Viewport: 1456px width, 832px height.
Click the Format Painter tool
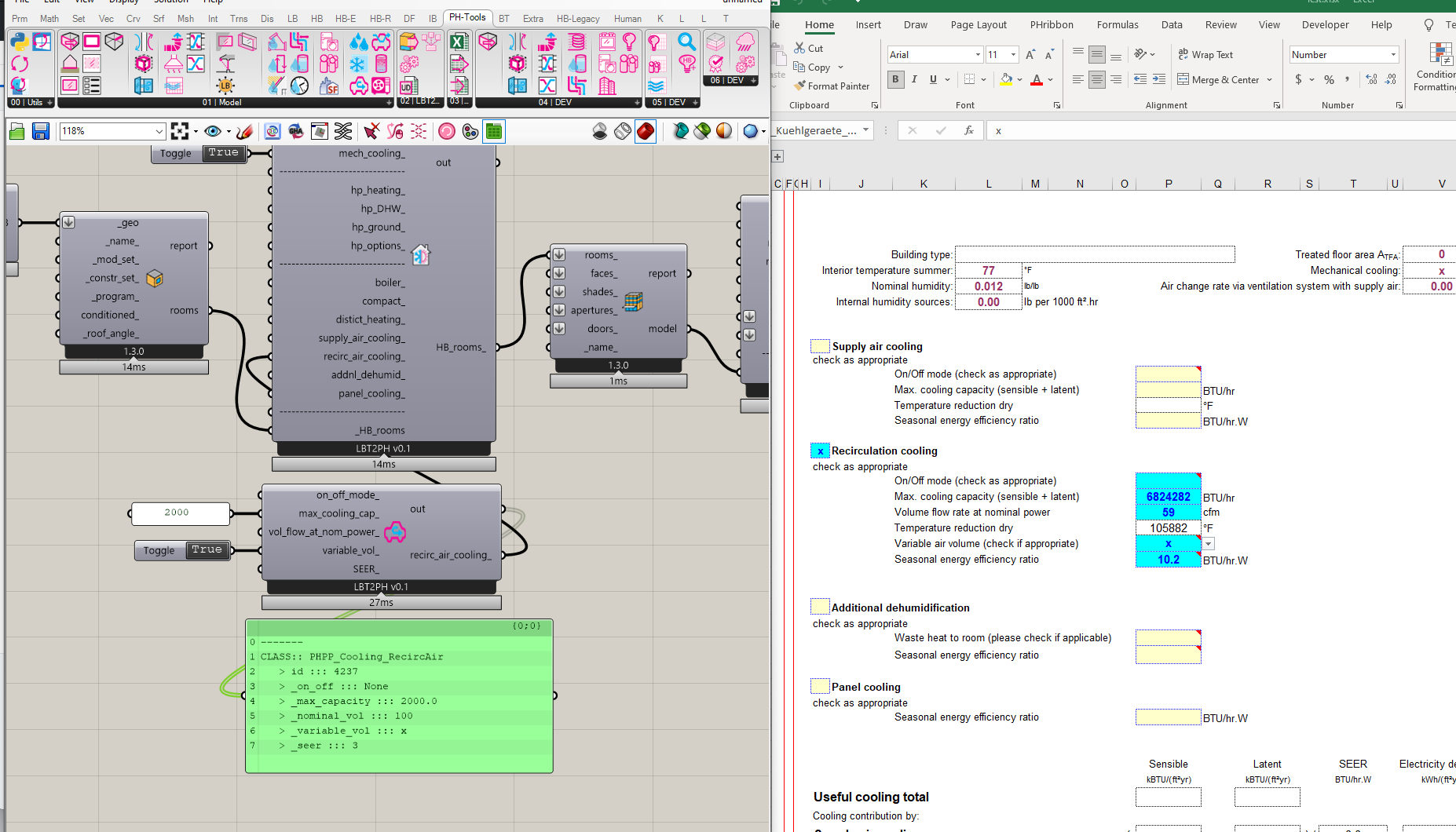832,86
